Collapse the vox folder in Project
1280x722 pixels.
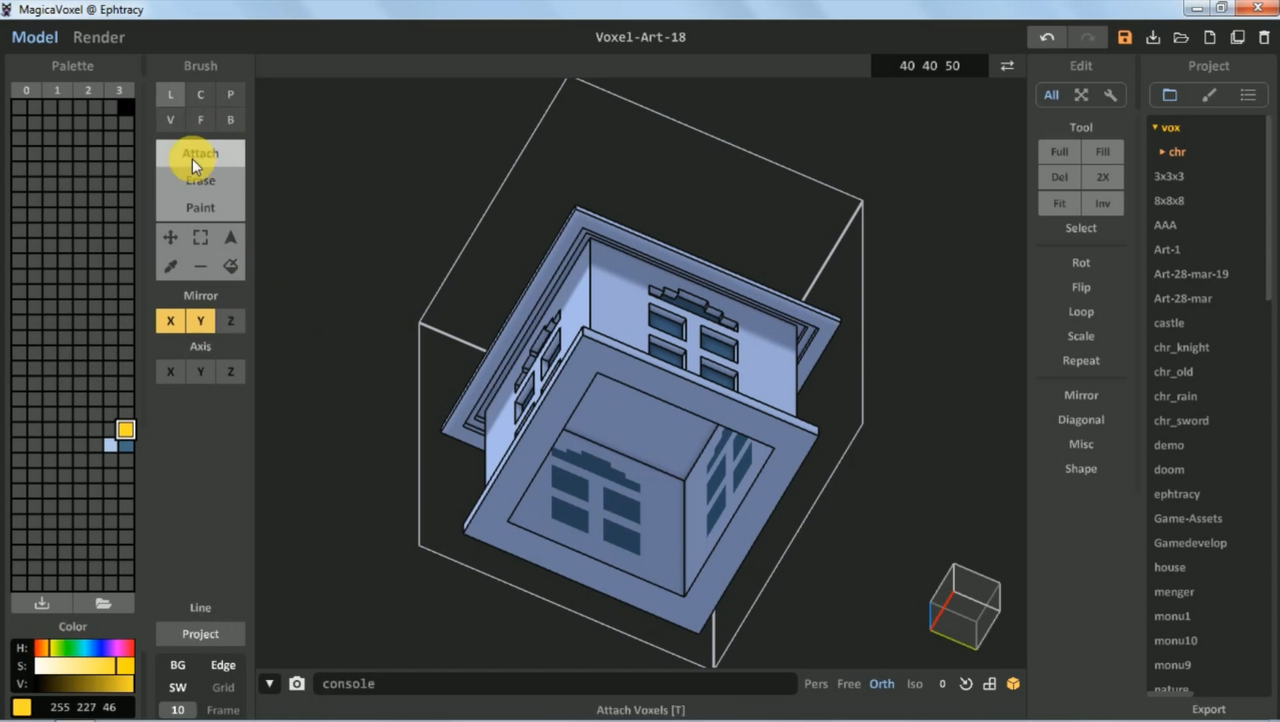click(x=1155, y=128)
